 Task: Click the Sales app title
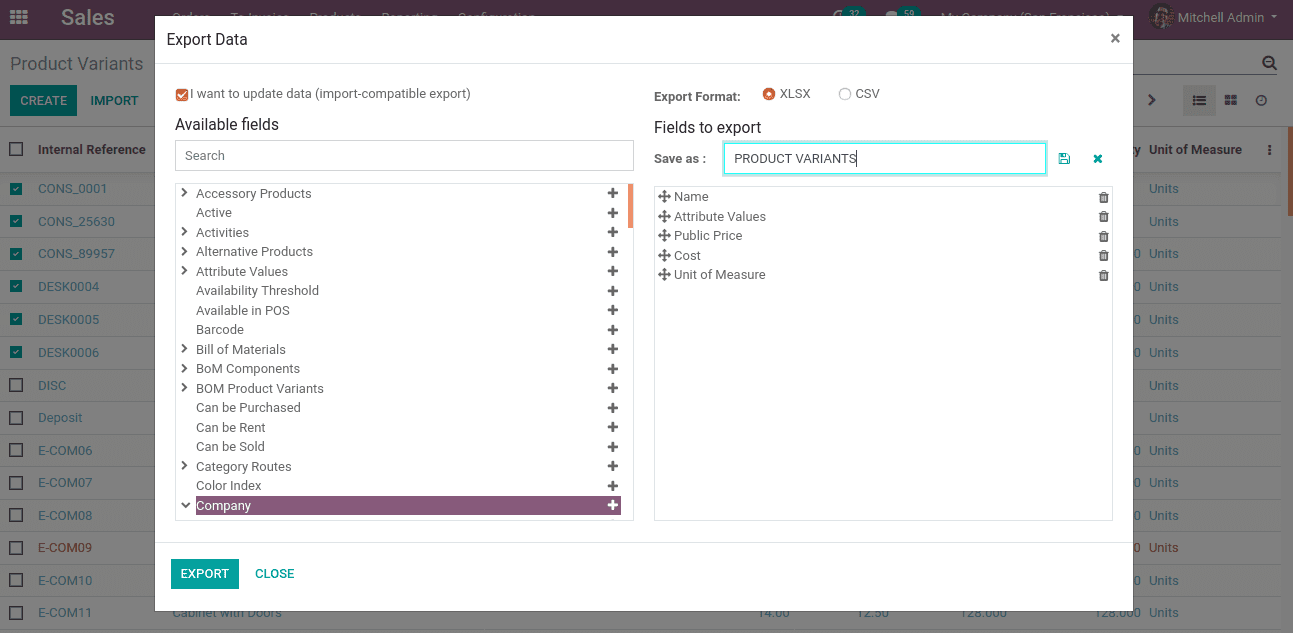(88, 17)
